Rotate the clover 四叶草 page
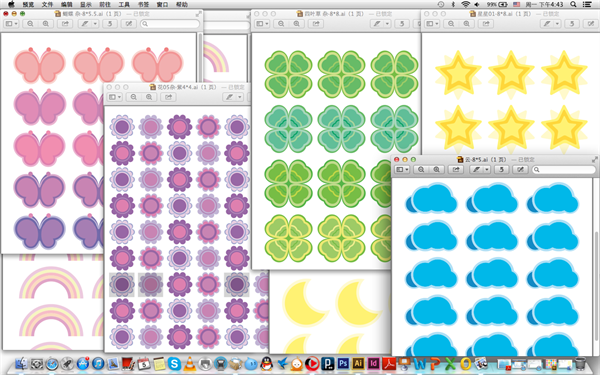Screen dimensions: 600x375 pos(402,24)
